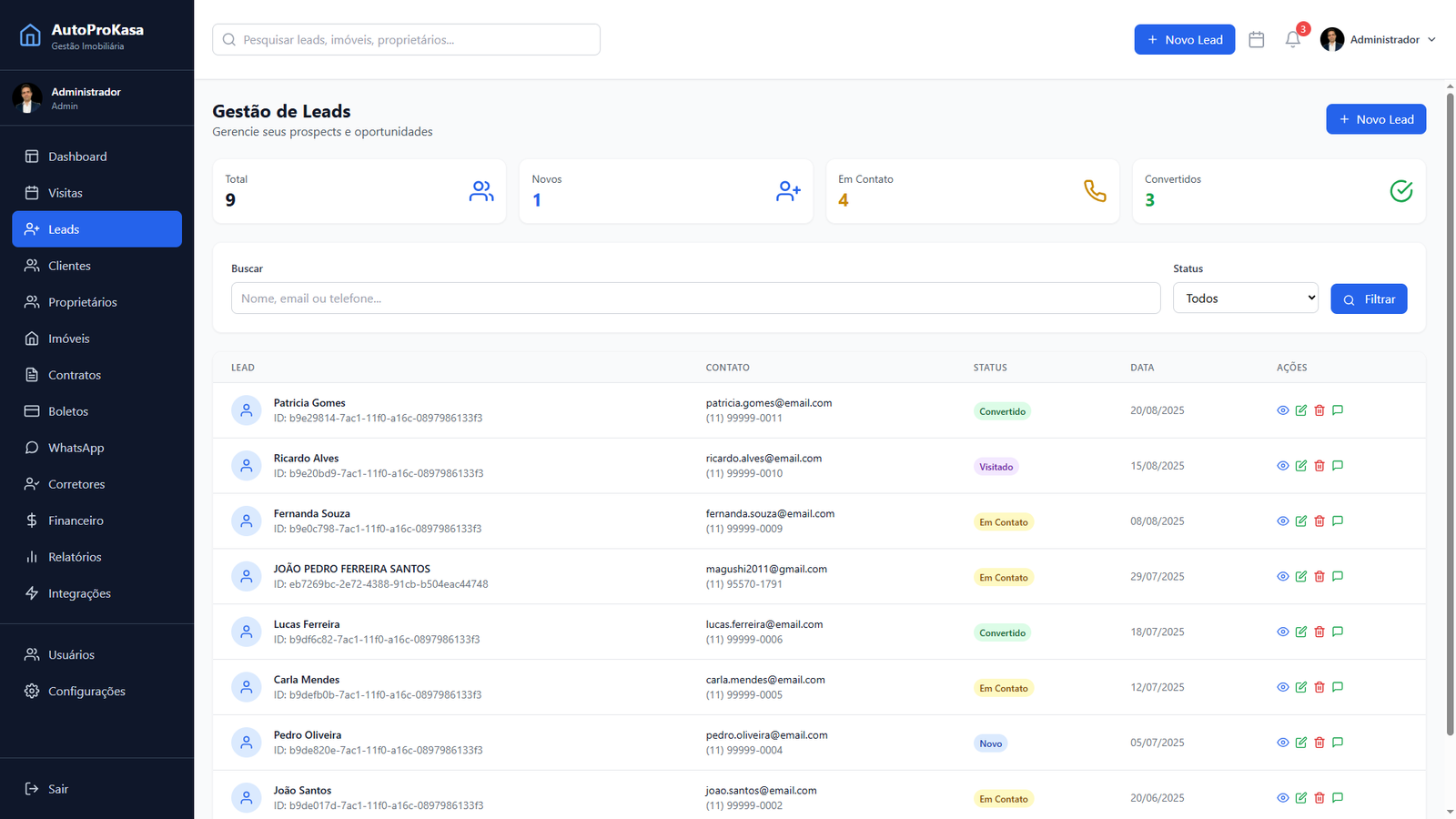The image size is (1456, 819).
Task: Expand the Status dropdown showing Todos
Action: click(1245, 298)
